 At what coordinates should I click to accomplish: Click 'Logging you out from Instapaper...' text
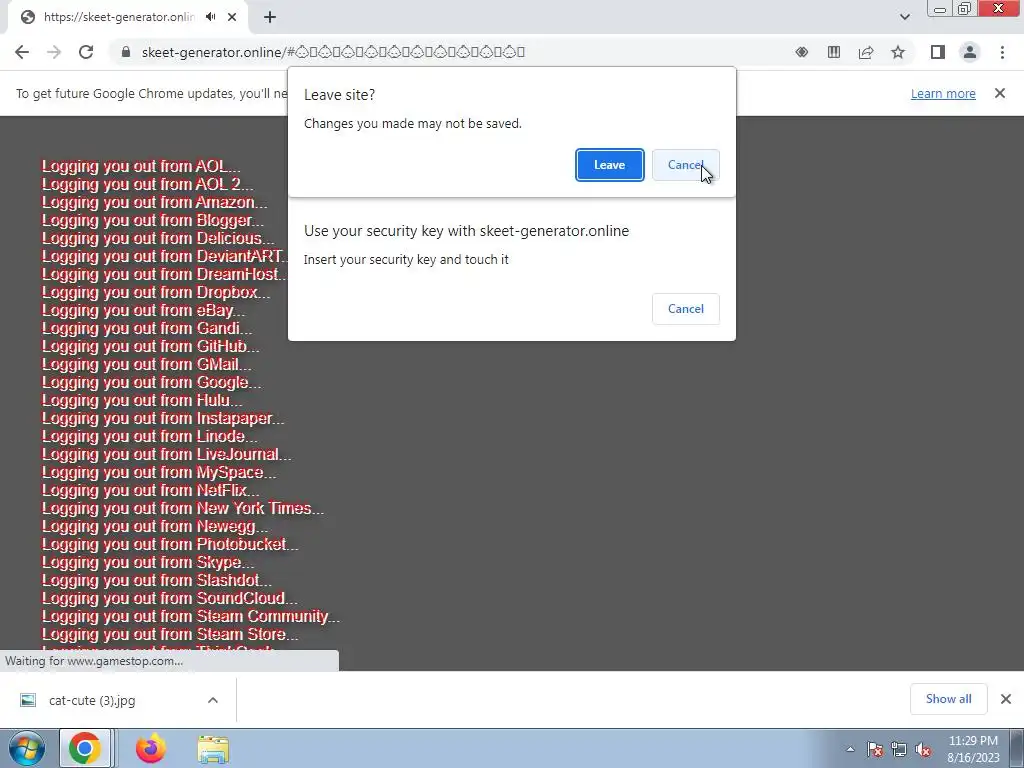(x=163, y=418)
